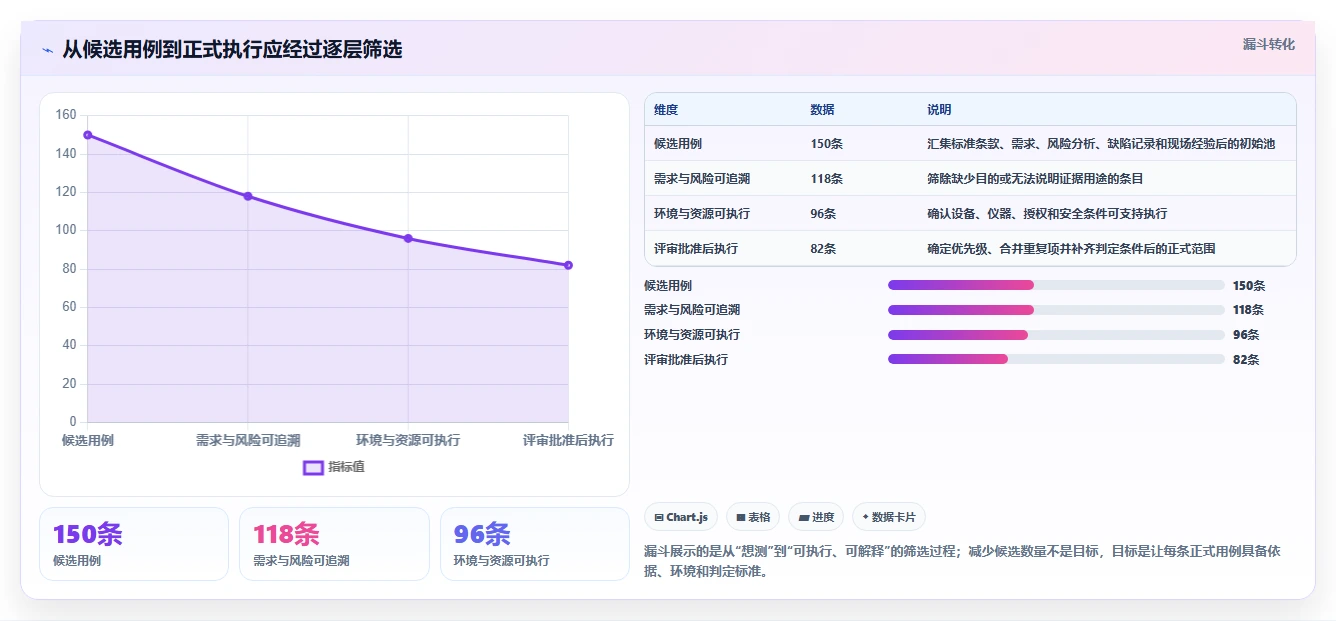Click the 160 y-axis tick label

[66, 115]
